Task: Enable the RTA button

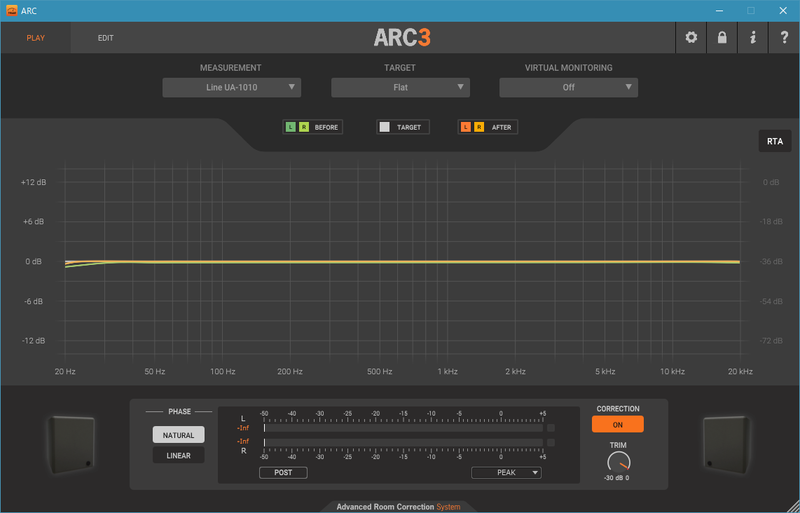Action: [774, 141]
